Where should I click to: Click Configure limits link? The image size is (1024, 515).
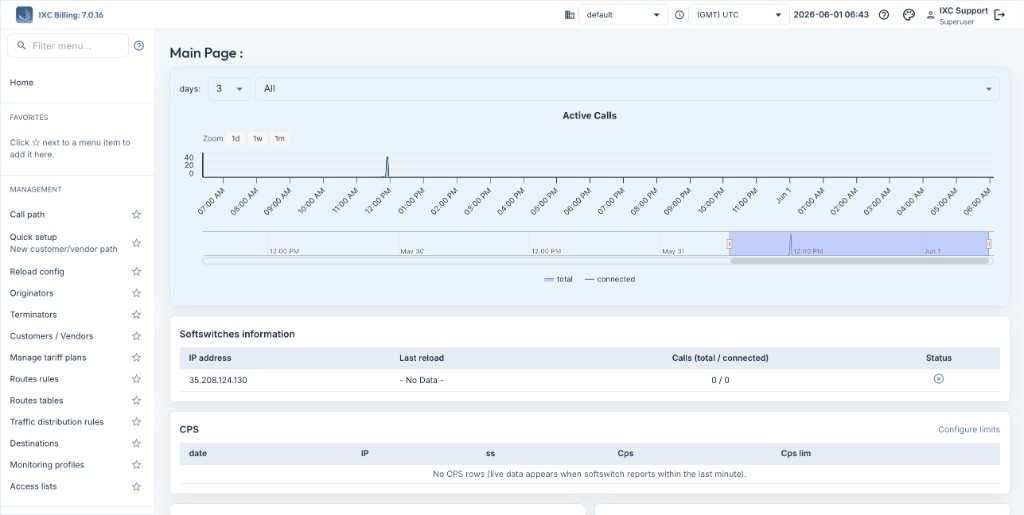click(x=968, y=429)
